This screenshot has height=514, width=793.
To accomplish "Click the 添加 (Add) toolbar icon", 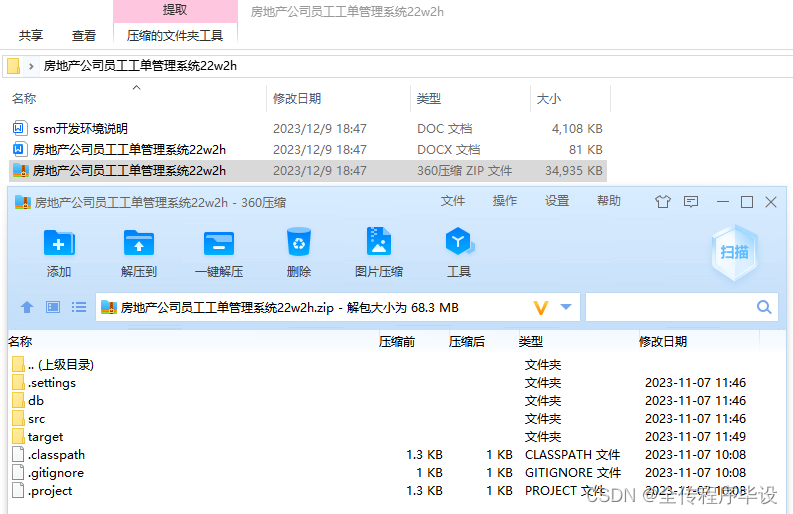I will 59,243.
